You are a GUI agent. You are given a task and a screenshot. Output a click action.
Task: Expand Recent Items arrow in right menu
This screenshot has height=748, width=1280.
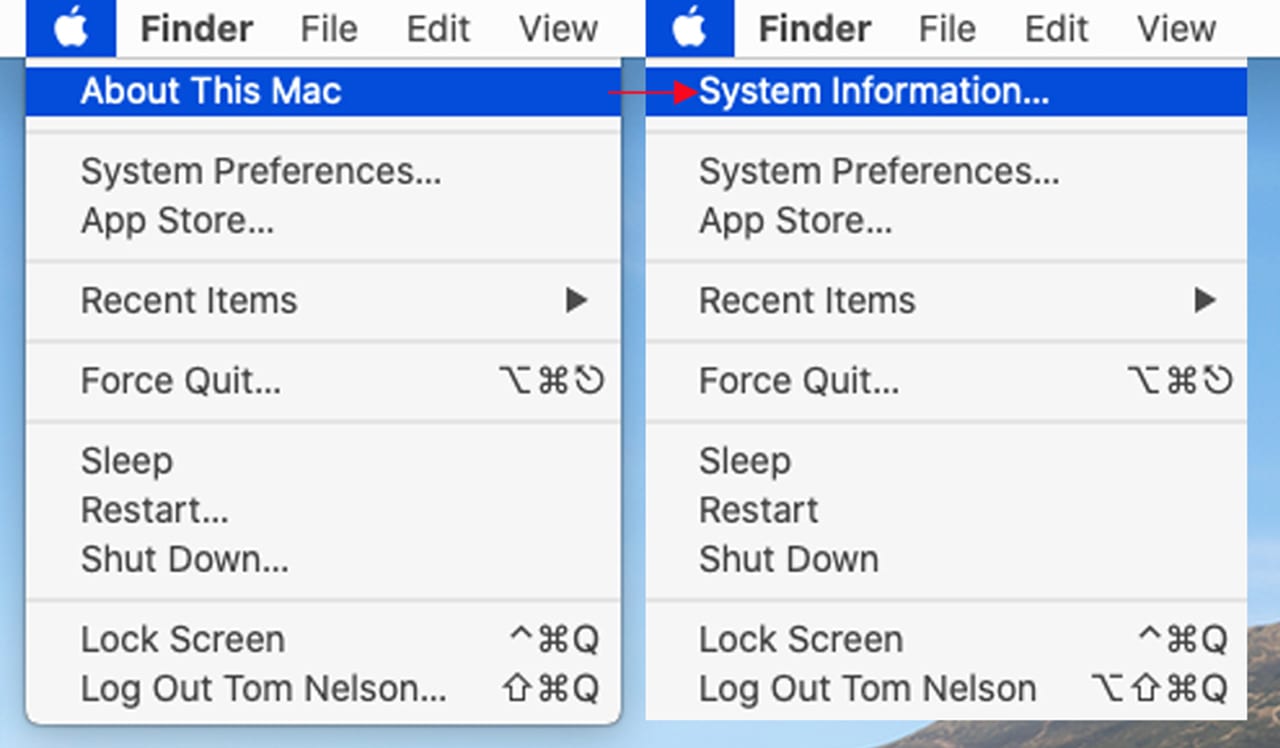click(1205, 300)
